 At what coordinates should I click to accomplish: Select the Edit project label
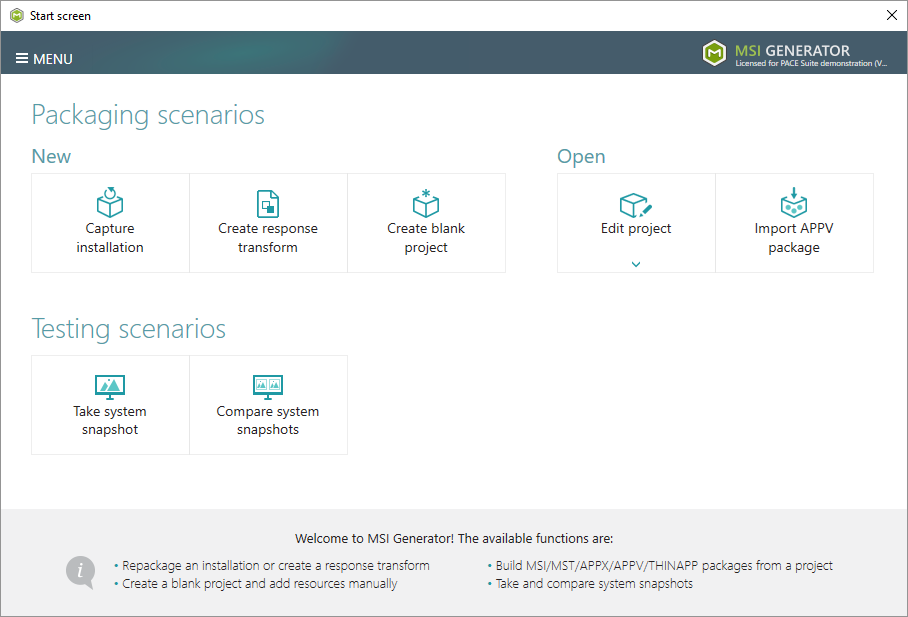636,228
